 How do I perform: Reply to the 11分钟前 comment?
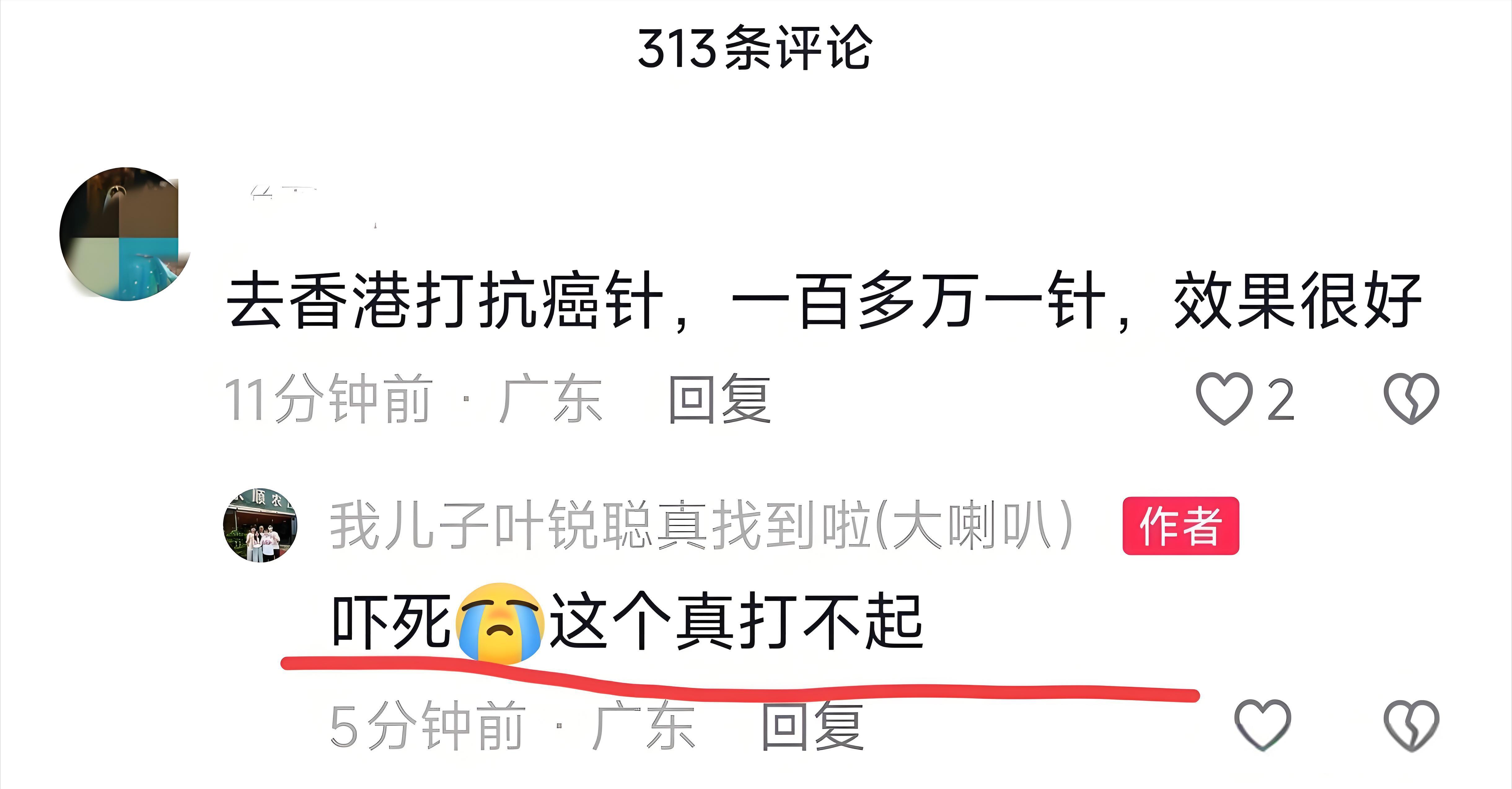(720, 399)
